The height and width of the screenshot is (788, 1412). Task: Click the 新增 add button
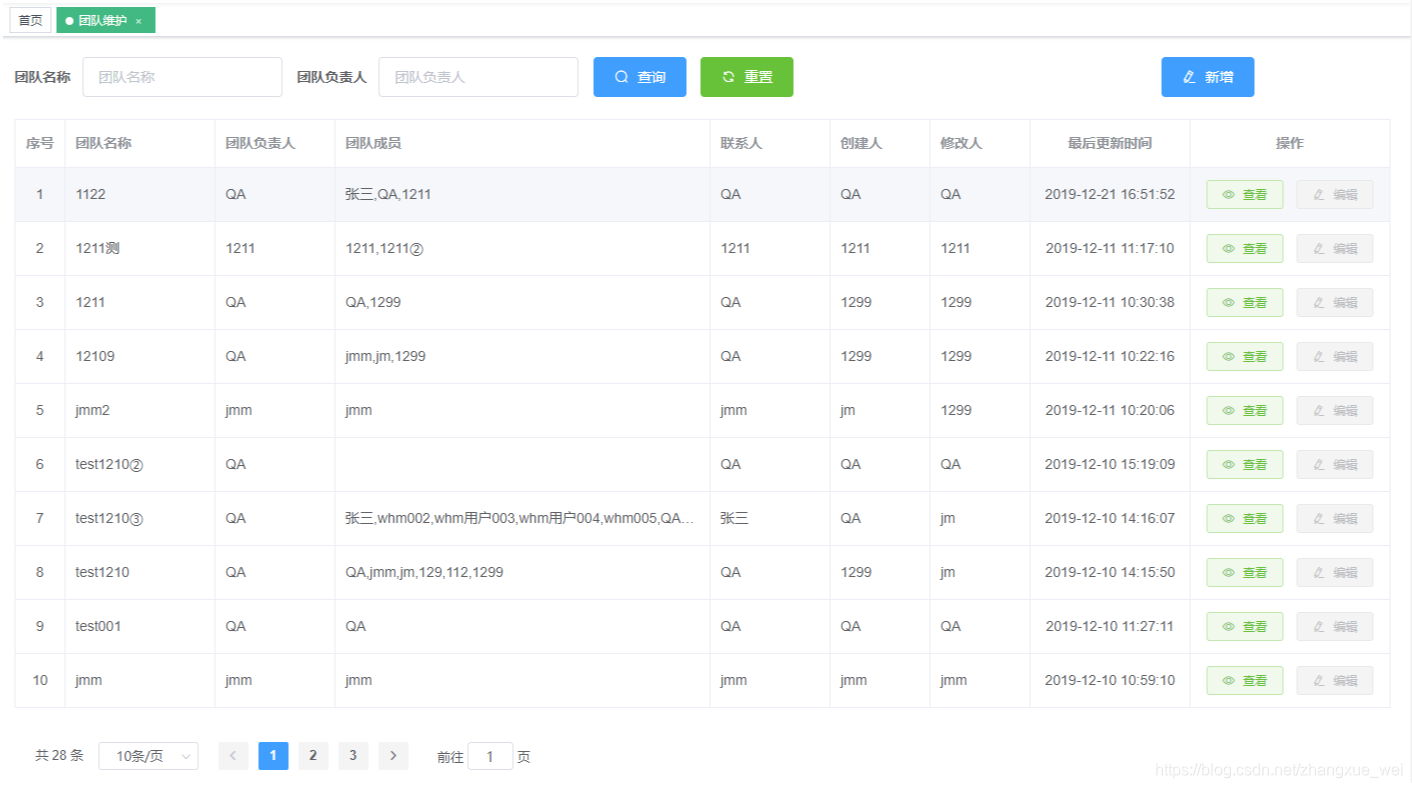(x=1207, y=77)
